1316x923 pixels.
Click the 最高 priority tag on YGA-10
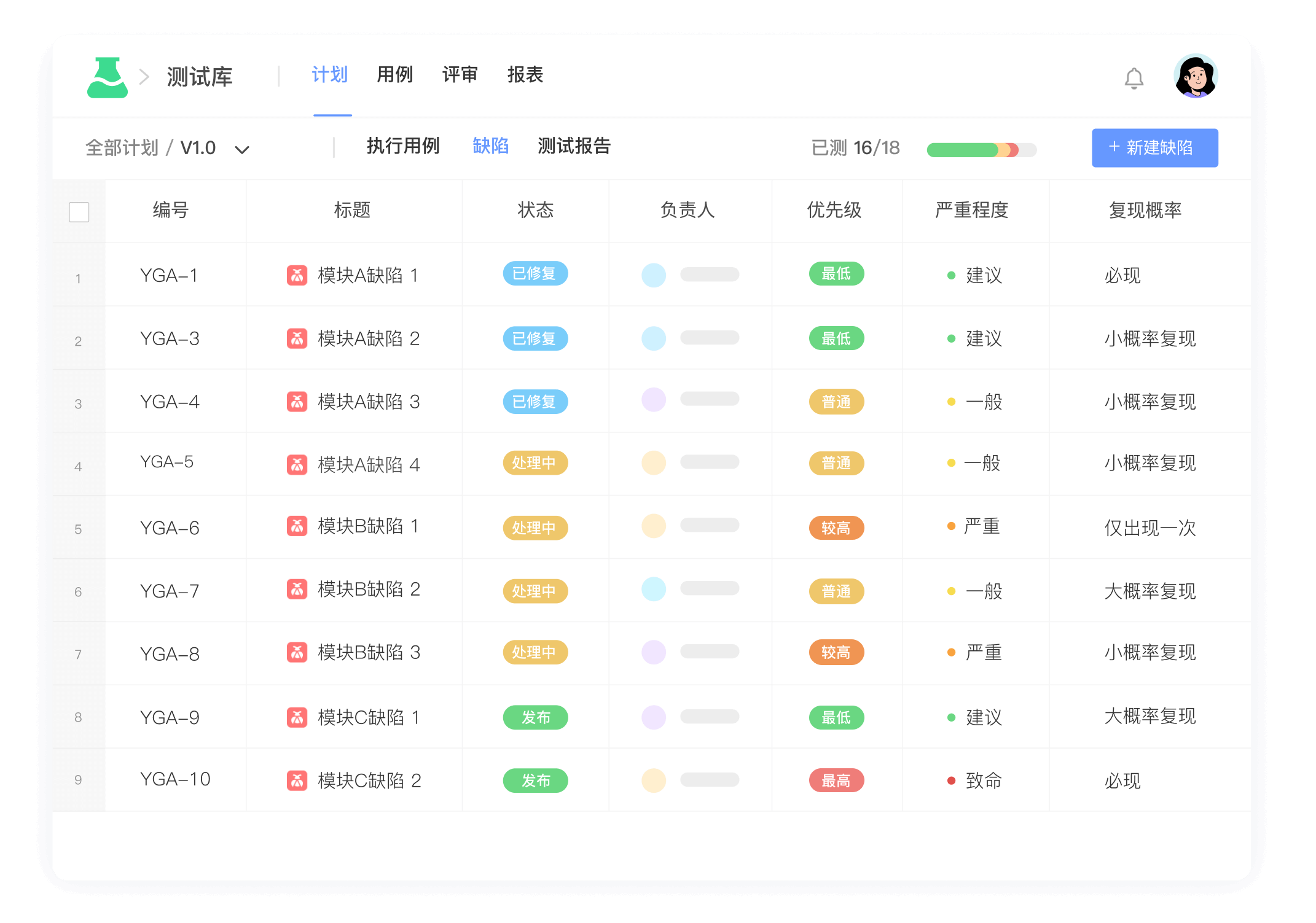836,780
